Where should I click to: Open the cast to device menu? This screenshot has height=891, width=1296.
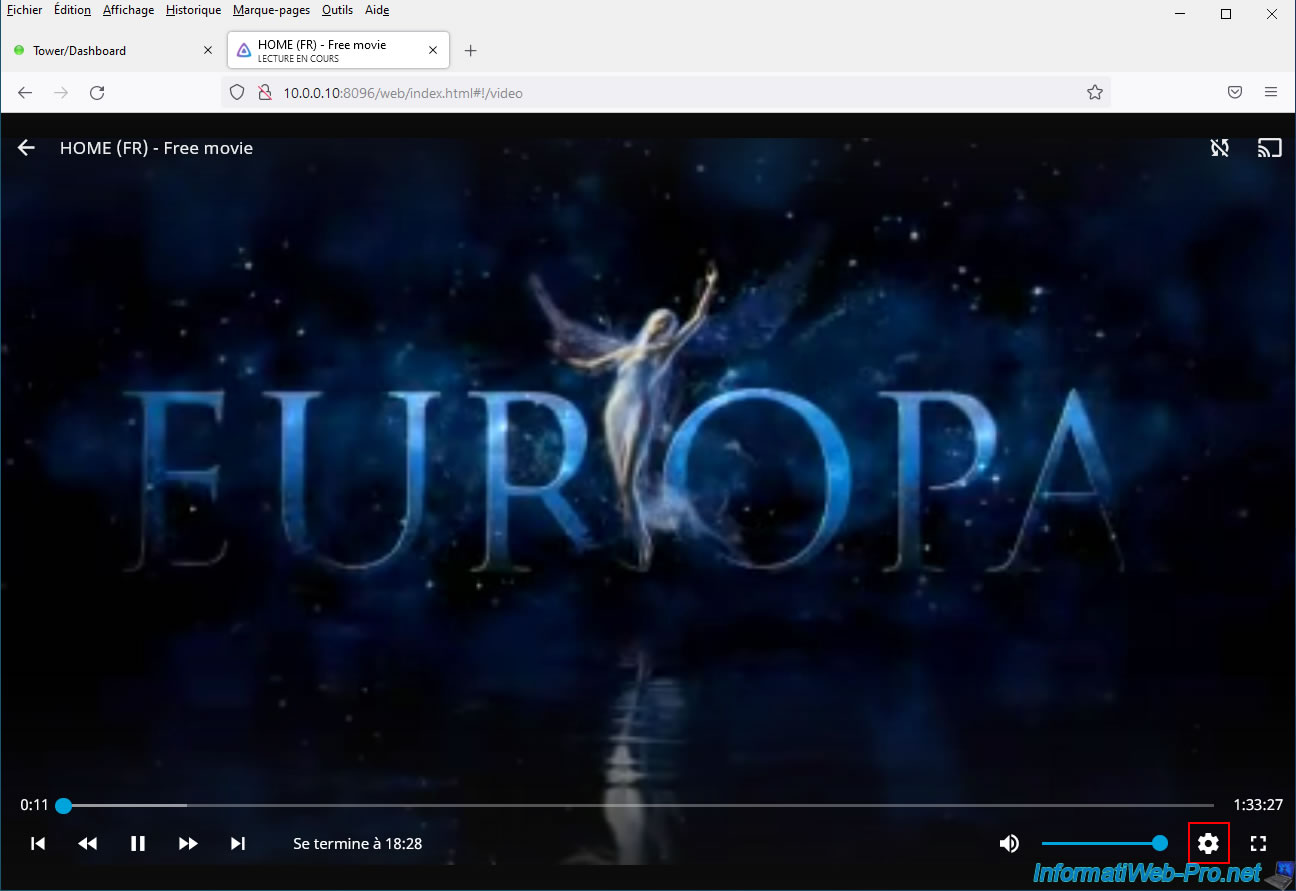1269,148
